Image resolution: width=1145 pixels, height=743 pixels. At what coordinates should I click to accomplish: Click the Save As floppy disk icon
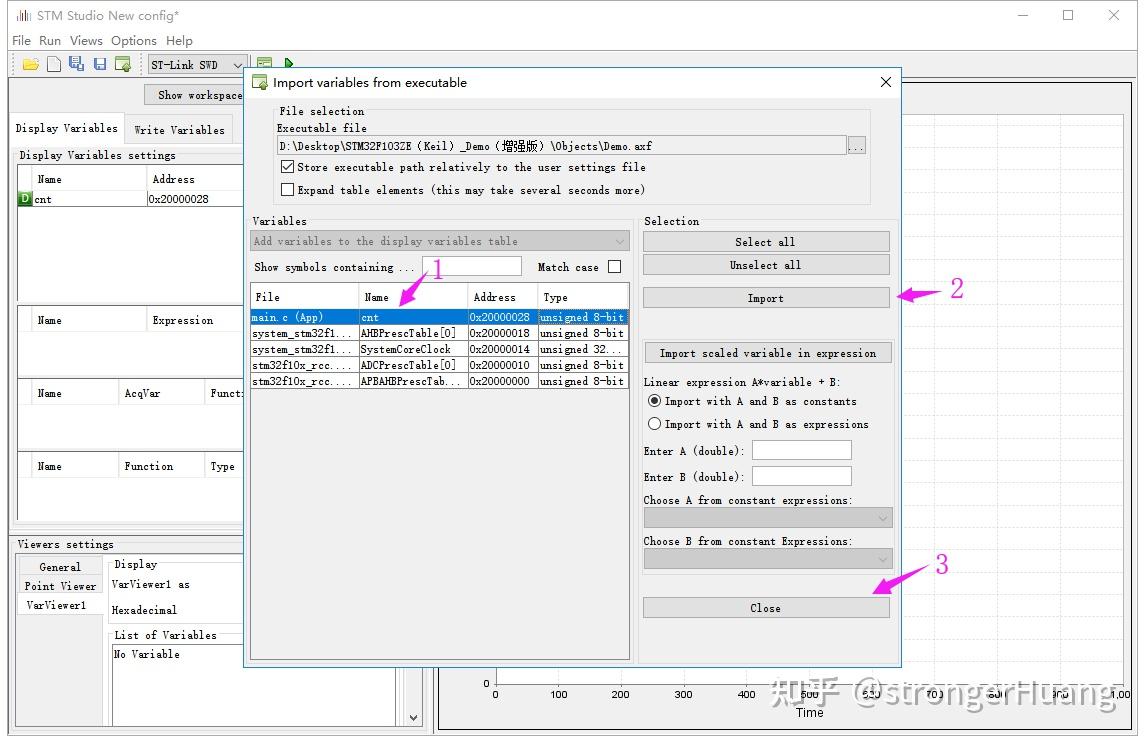click(x=77, y=64)
